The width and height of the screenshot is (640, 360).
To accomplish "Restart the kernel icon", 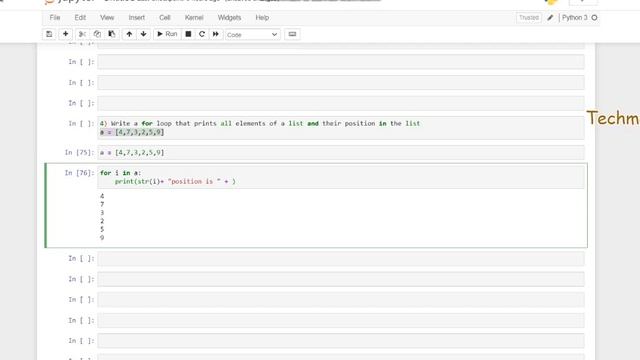I will pyautogui.click(x=202, y=34).
